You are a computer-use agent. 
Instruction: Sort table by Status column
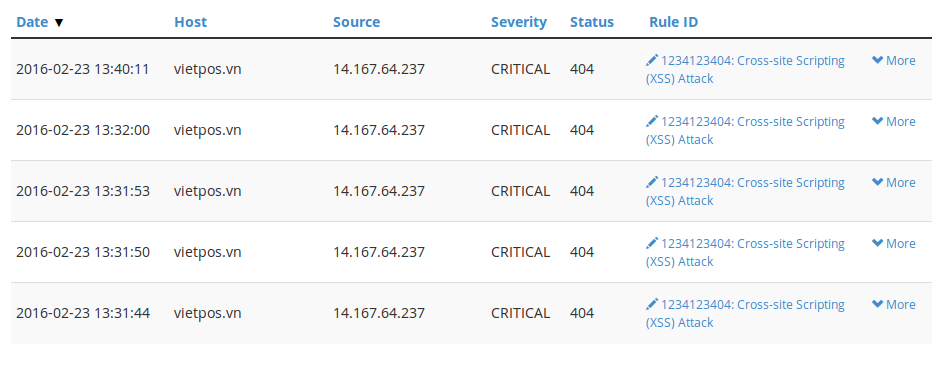(x=591, y=22)
